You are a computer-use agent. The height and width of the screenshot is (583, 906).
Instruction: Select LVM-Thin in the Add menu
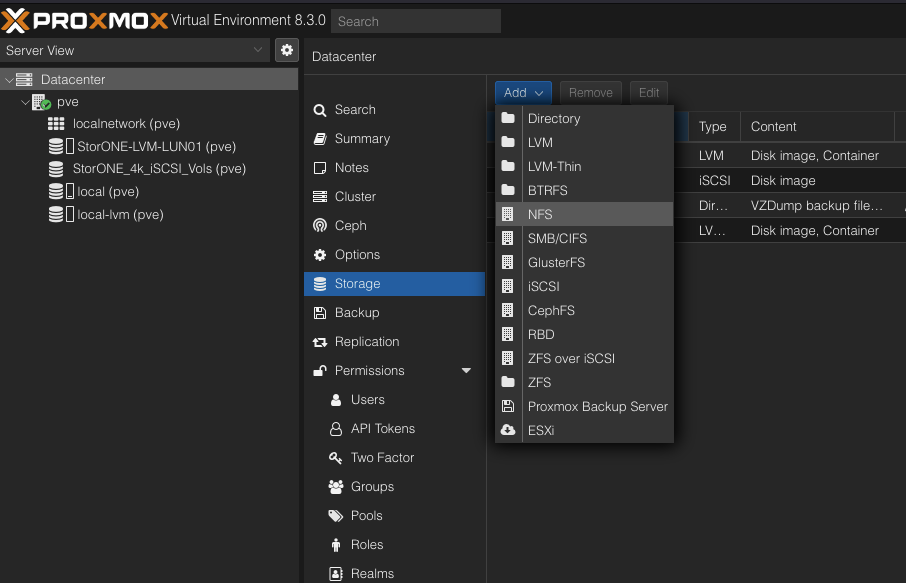[x=584, y=166]
